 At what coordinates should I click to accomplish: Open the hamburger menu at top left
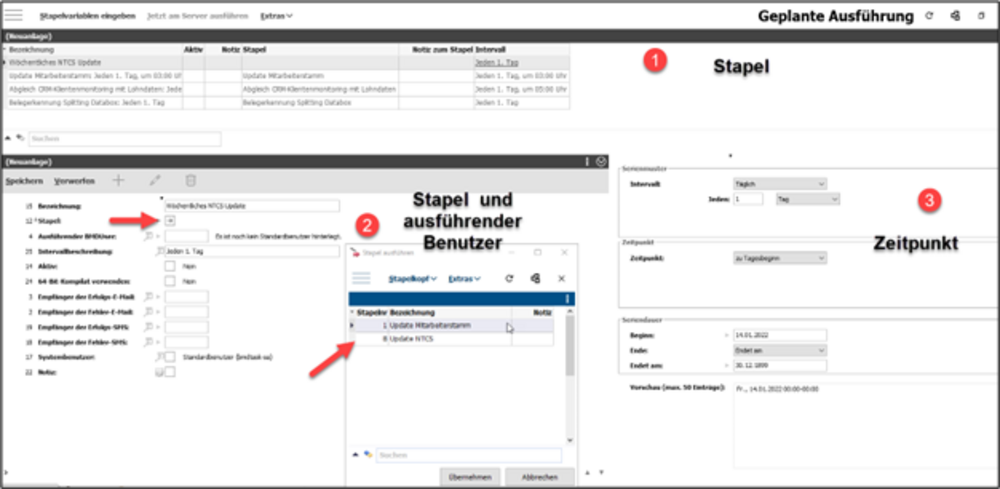coord(15,16)
